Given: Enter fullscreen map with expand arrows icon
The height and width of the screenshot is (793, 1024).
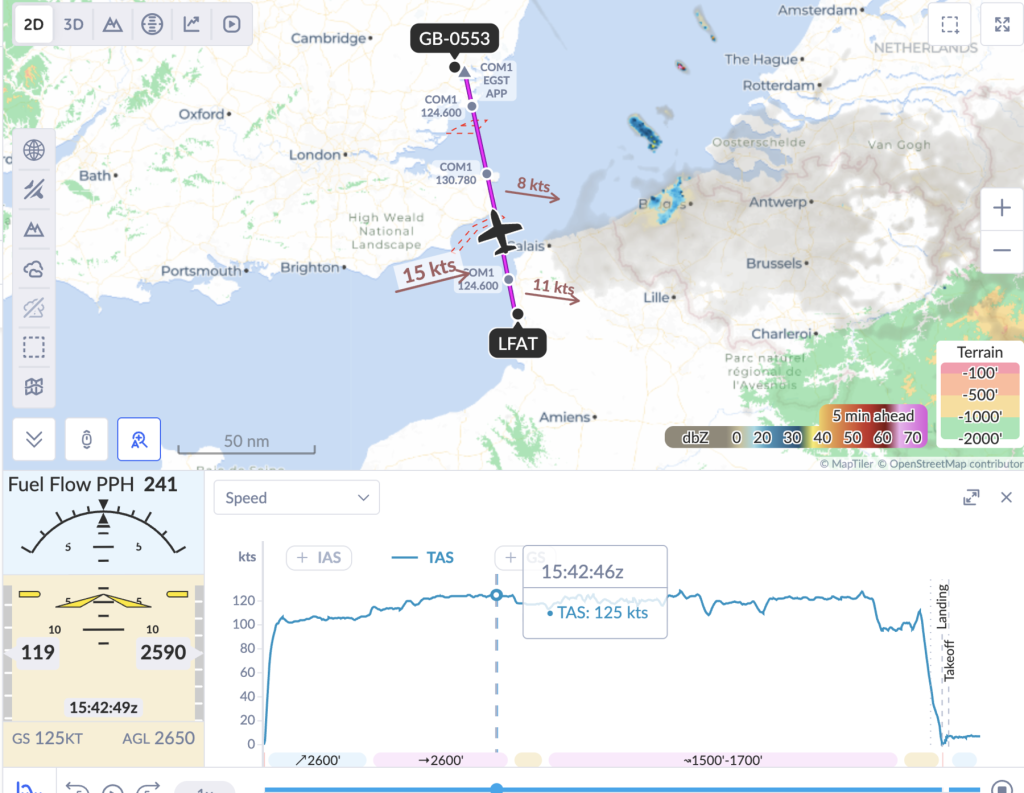Looking at the screenshot, I should tap(1002, 25).
